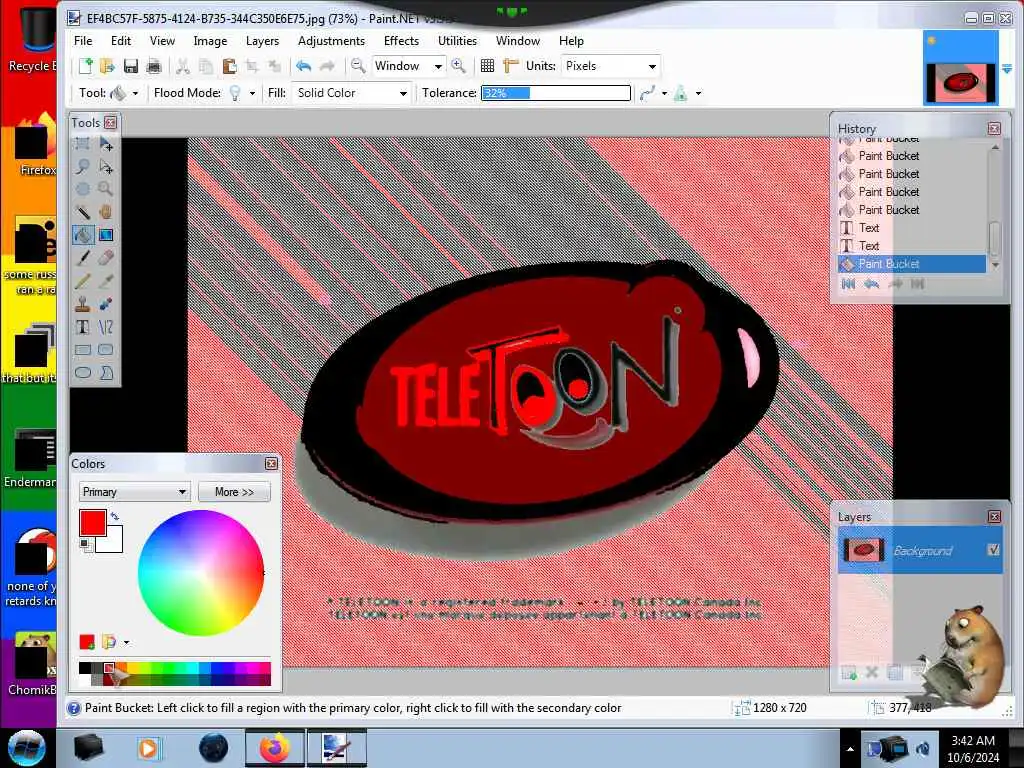
Task: Click the red primary color swatch
Action: pos(92,522)
